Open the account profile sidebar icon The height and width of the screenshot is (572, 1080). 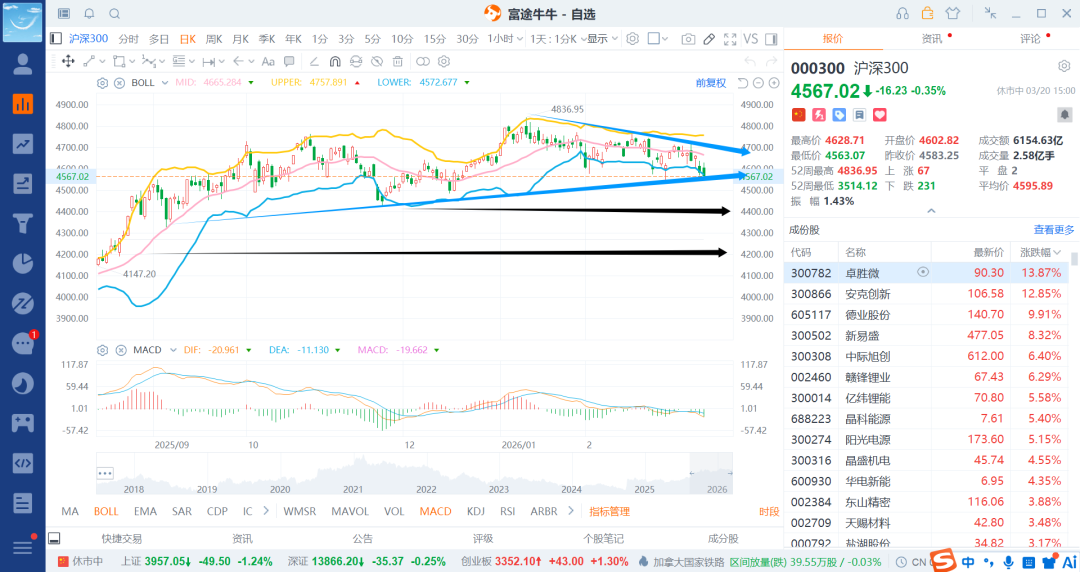pos(23,64)
